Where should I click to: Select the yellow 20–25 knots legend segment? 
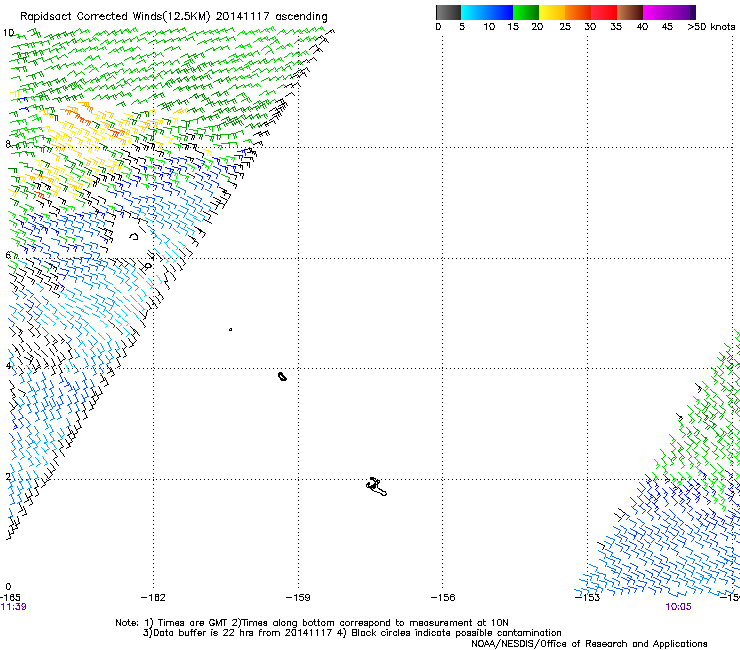tap(552, 12)
